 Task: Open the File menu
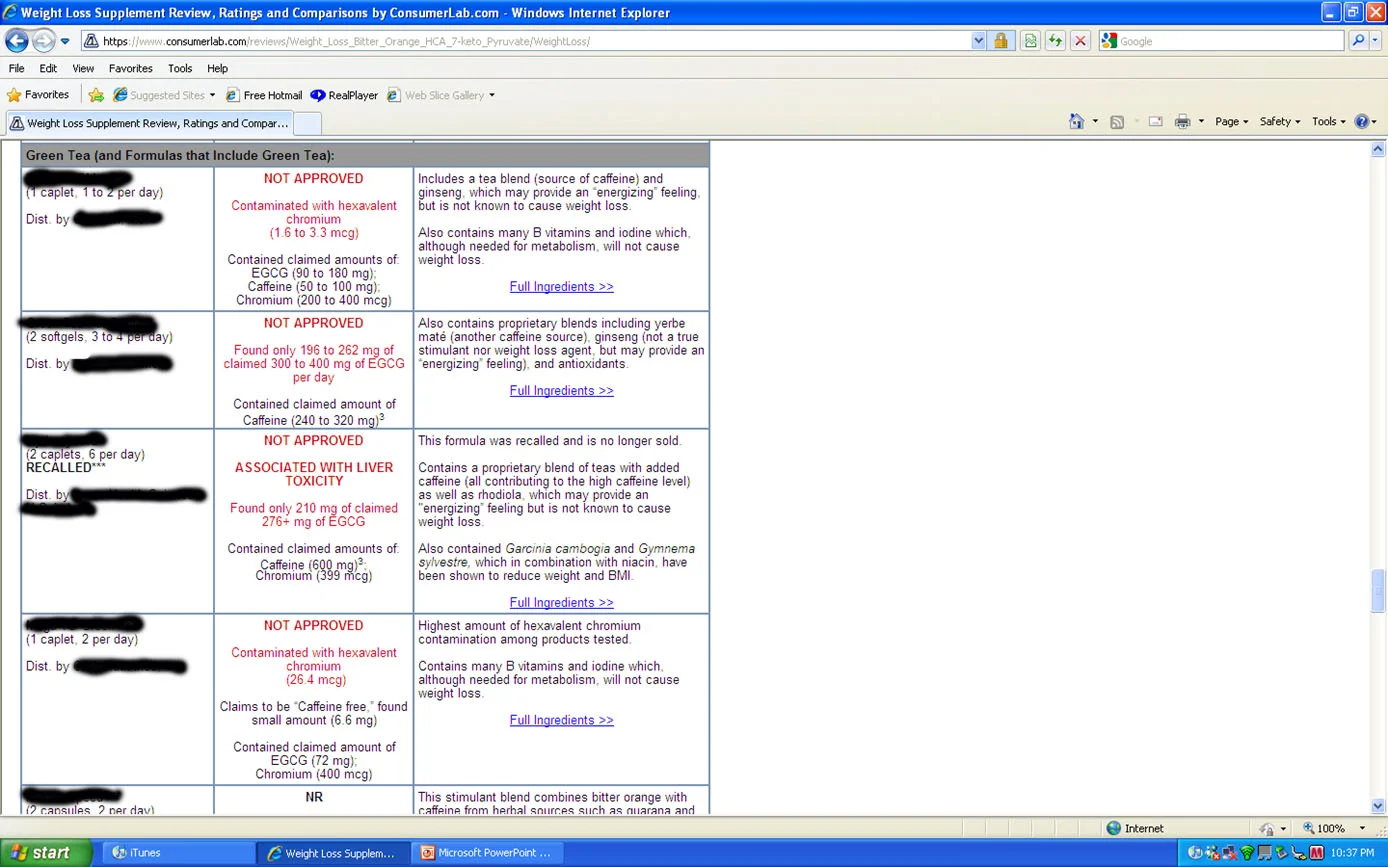[16, 68]
